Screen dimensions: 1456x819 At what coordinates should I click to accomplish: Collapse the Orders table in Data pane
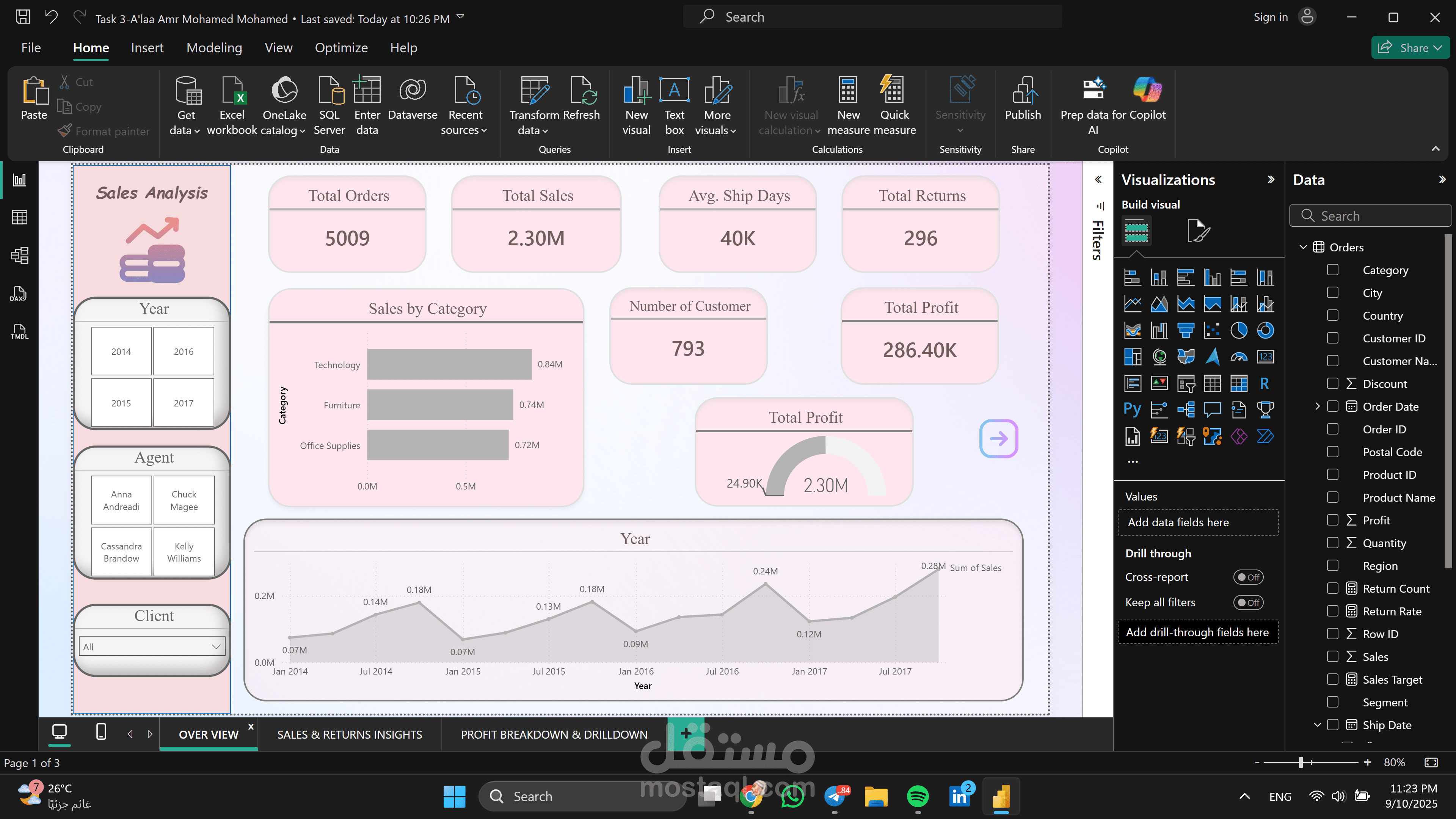point(1304,247)
